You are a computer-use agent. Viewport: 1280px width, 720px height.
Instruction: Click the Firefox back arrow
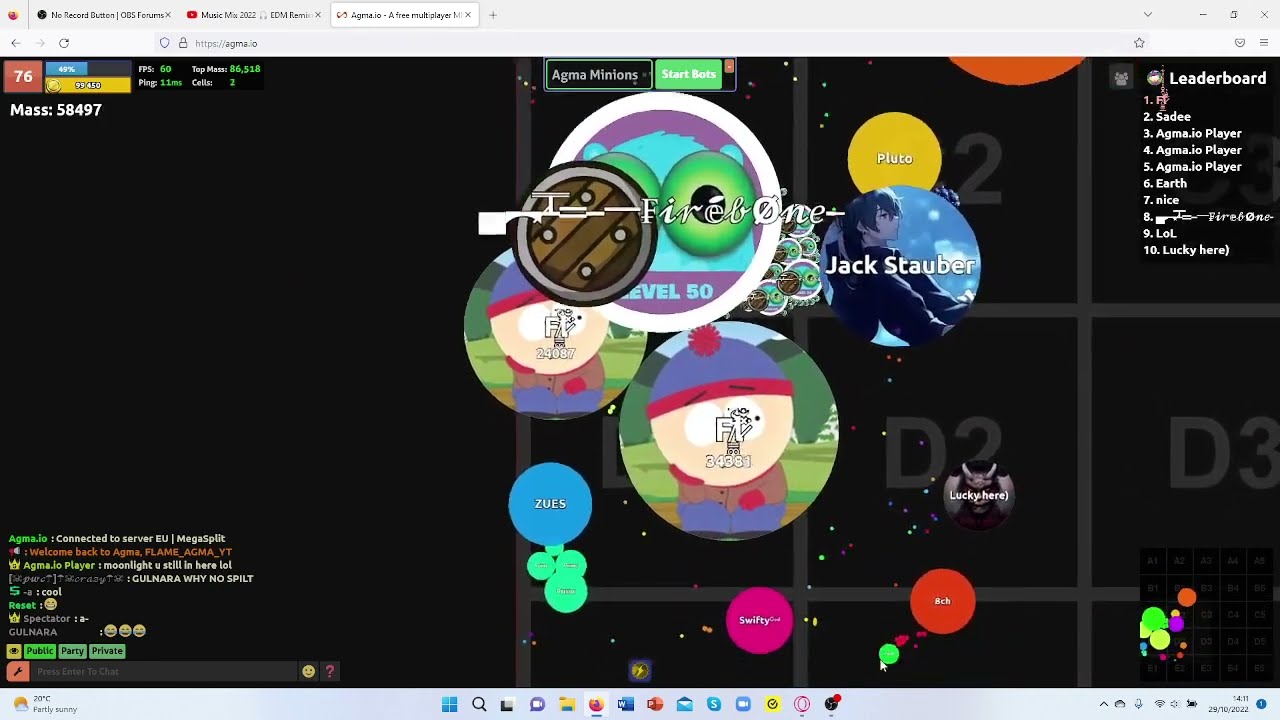pos(16,43)
